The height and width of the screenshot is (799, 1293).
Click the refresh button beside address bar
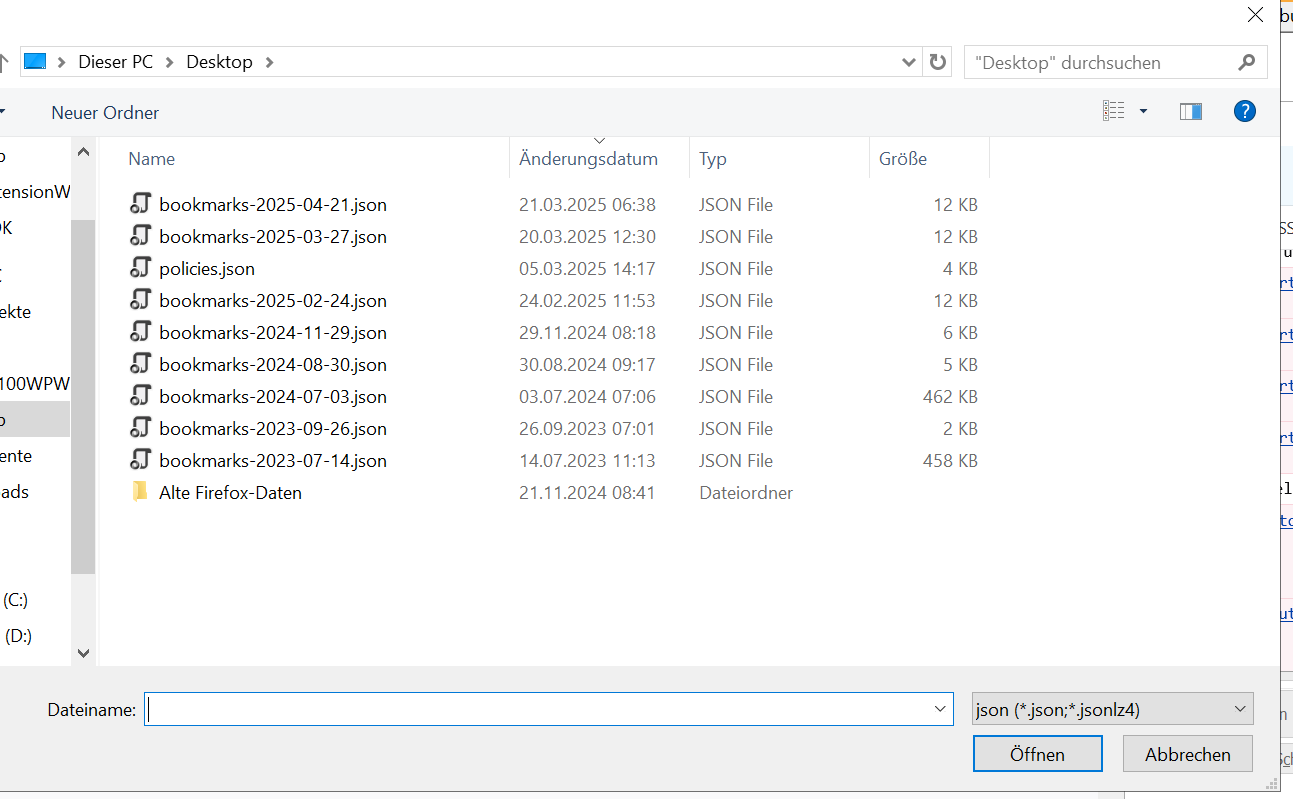(x=937, y=62)
